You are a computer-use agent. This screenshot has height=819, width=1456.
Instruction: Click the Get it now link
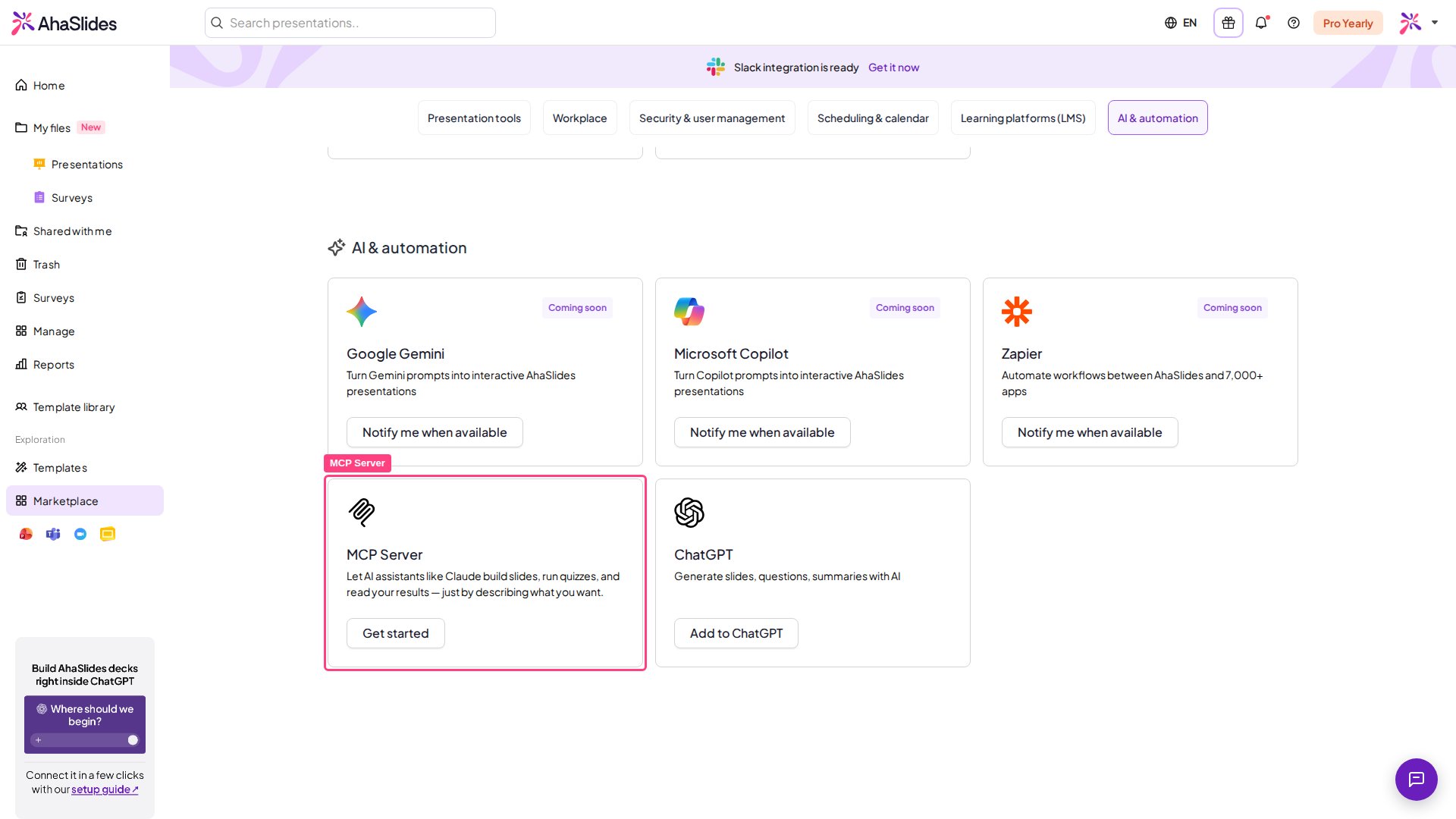tap(893, 67)
